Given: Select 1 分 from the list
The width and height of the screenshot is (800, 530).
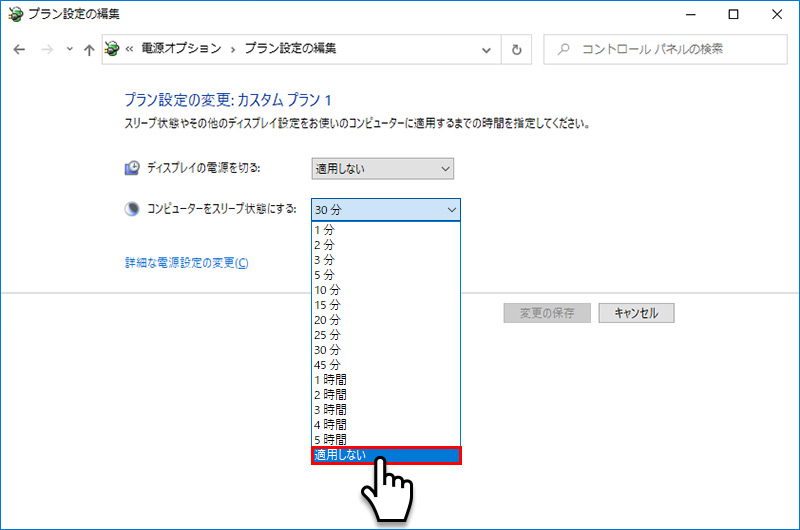Looking at the screenshot, I should click(x=386, y=230).
